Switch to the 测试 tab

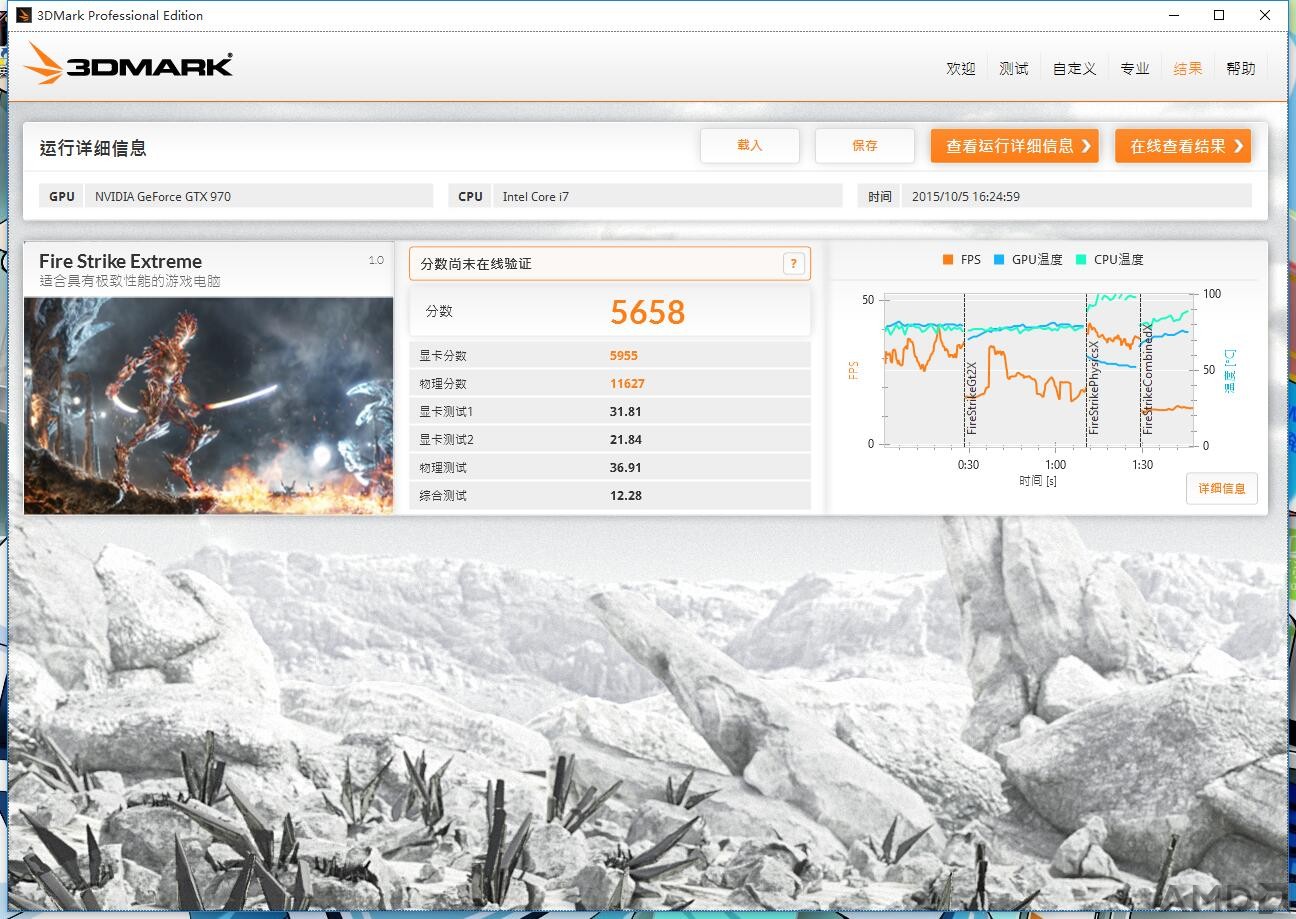(x=1014, y=69)
